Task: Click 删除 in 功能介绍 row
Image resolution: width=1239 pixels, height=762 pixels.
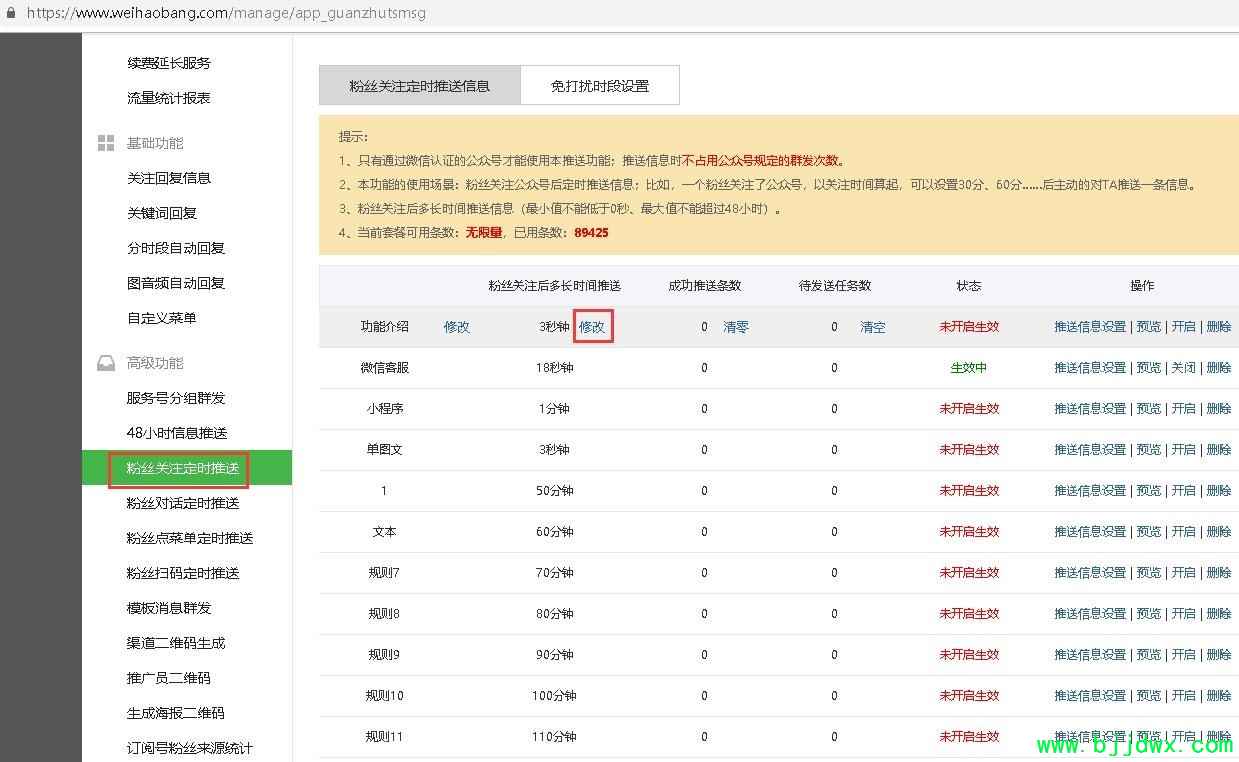Action: tap(1219, 327)
